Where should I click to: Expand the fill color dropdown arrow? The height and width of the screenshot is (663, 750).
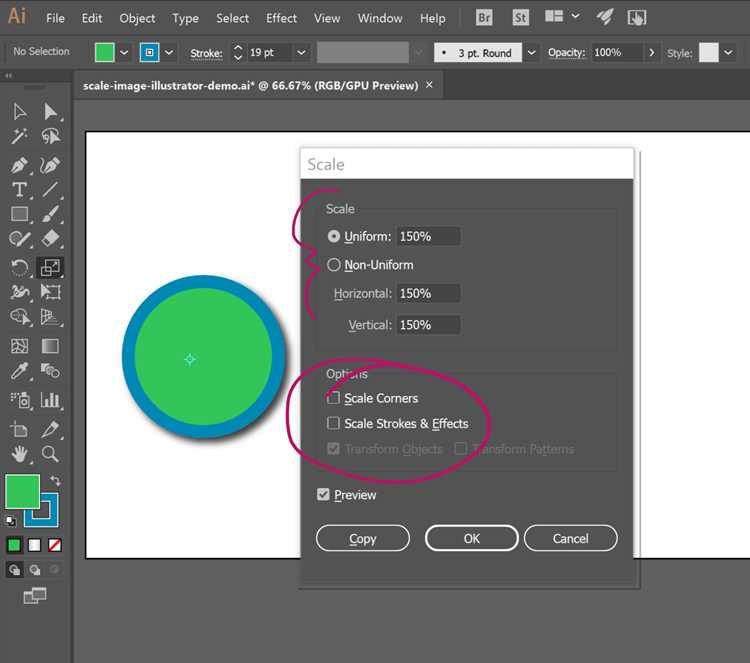(x=124, y=53)
